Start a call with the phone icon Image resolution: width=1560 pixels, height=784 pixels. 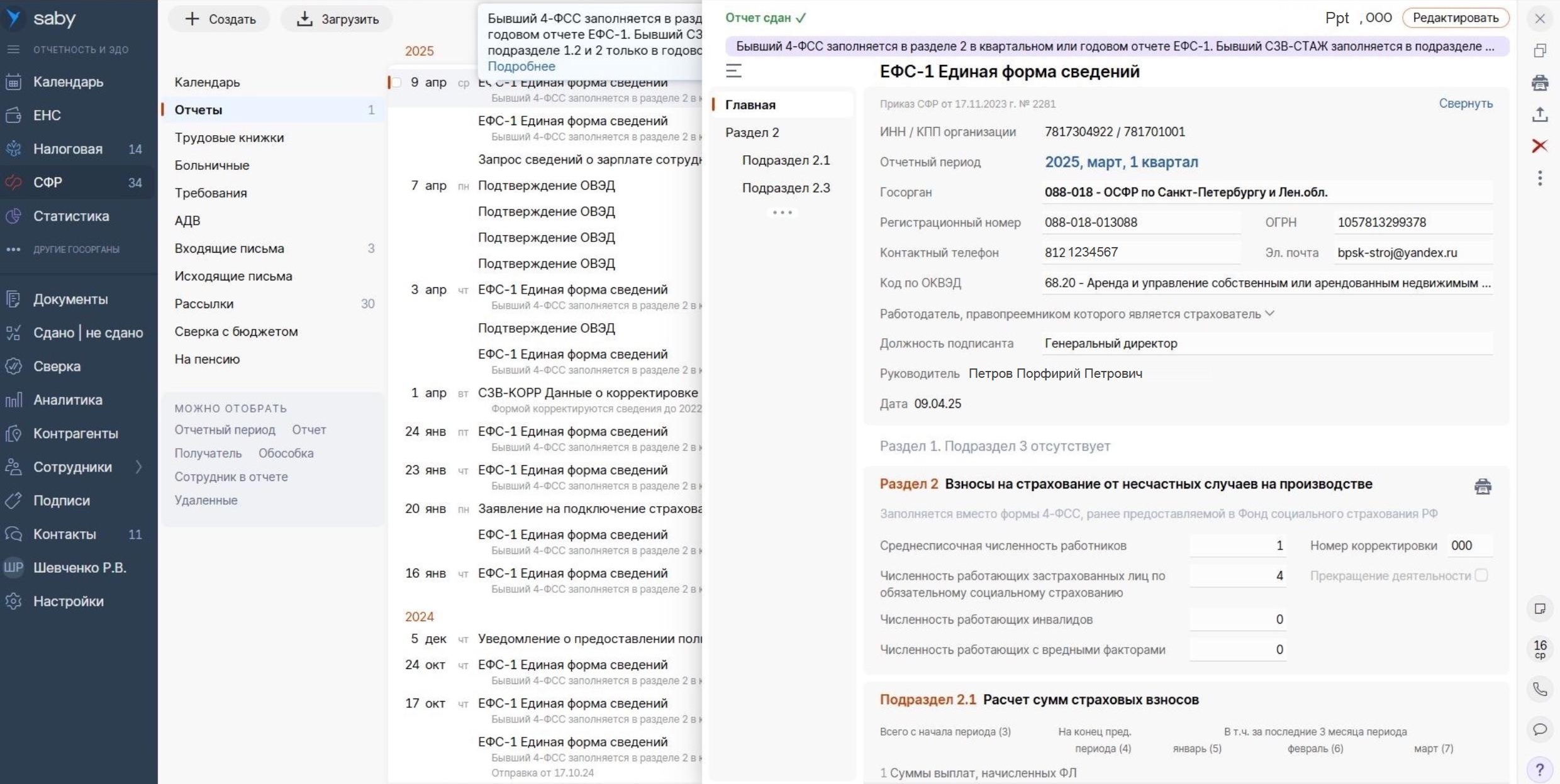tap(1540, 688)
